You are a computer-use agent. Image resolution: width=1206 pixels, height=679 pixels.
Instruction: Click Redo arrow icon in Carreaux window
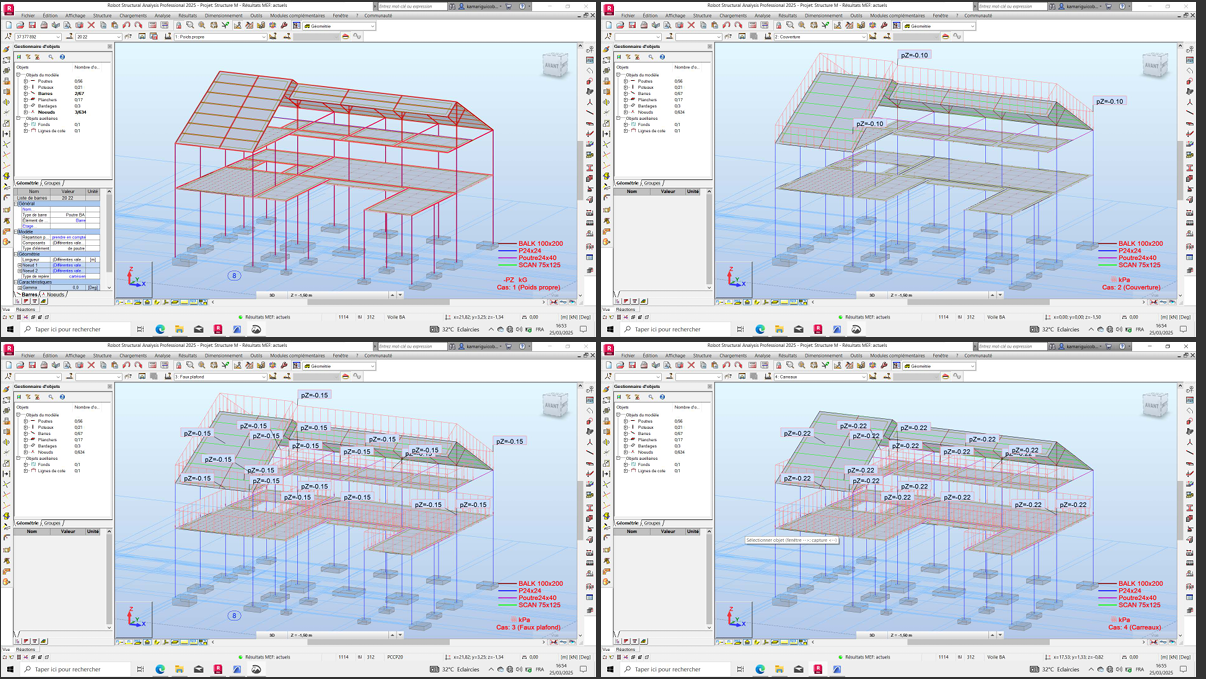(x=738, y=366)
